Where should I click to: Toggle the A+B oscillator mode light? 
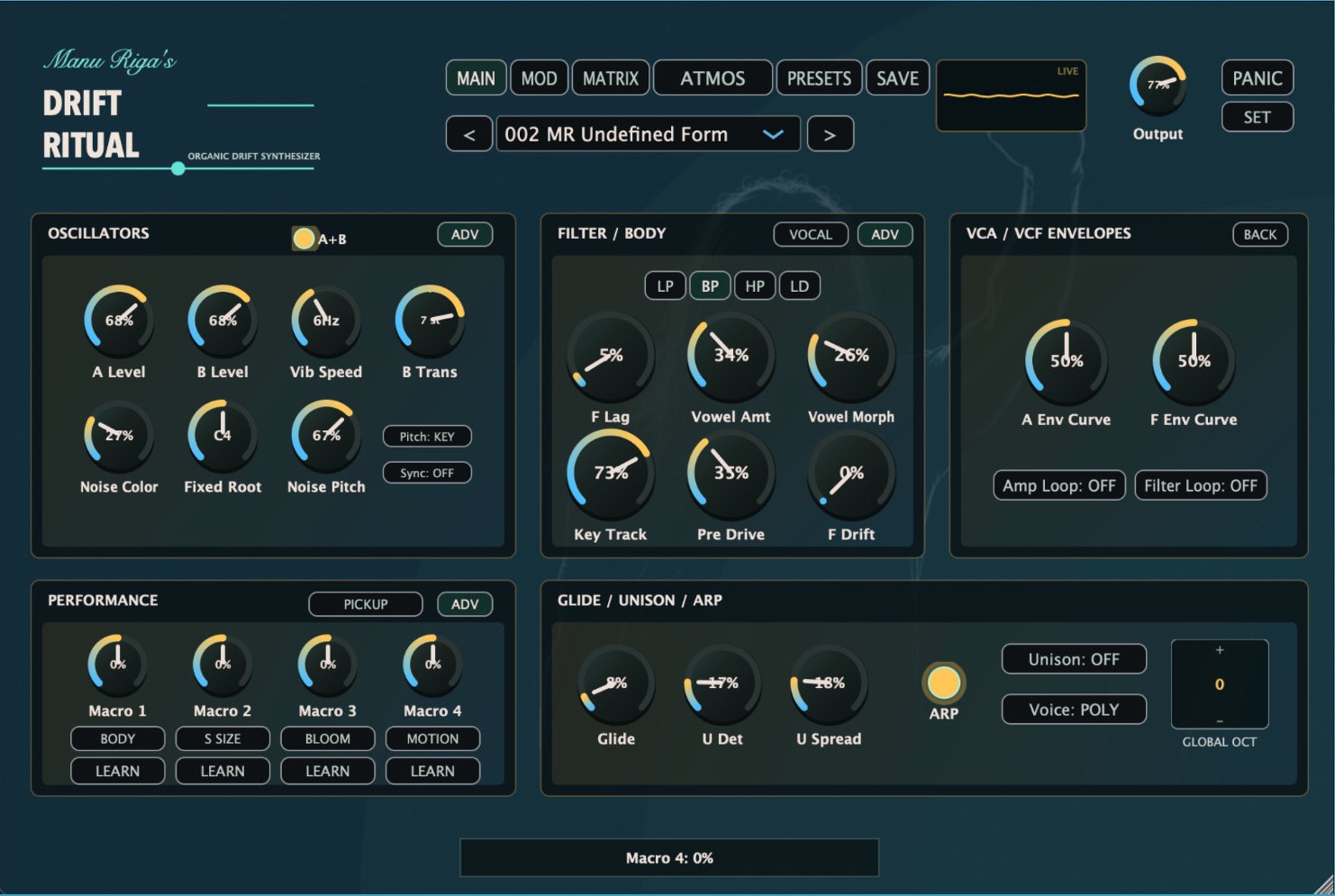pyautogui.click(x=304, y=239)
